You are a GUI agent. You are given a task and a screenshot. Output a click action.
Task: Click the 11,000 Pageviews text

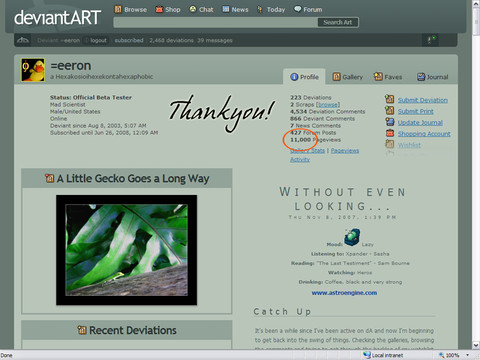tap(315, 140)
